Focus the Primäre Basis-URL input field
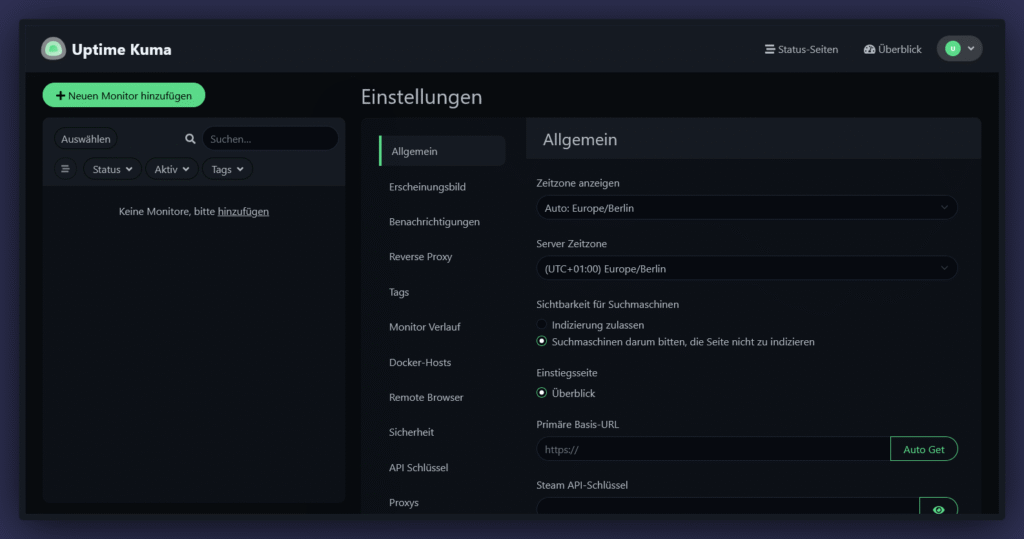The height and width of the screenshot is (539, 1024). tap(712, 449)
